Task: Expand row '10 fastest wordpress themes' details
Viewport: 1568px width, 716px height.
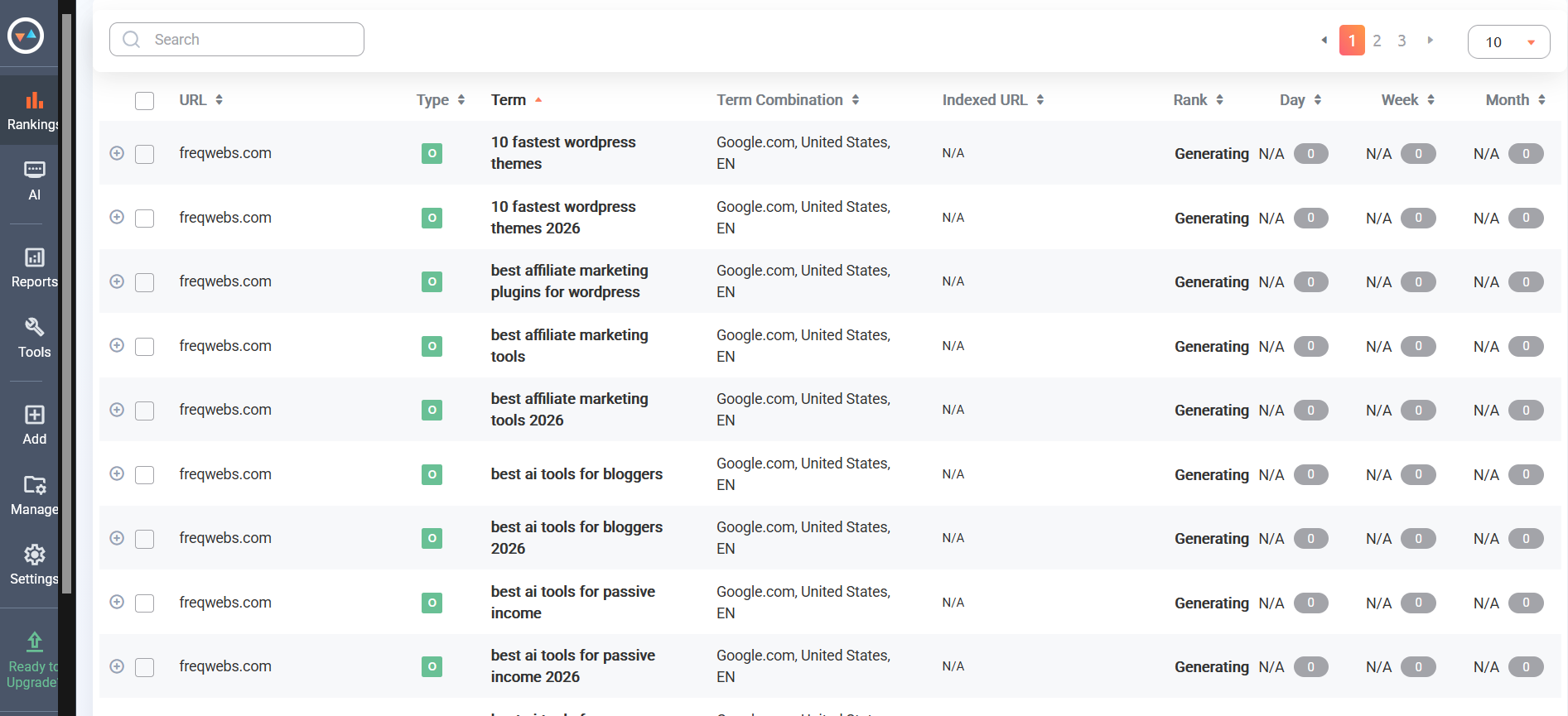Action: click(117, 153)
